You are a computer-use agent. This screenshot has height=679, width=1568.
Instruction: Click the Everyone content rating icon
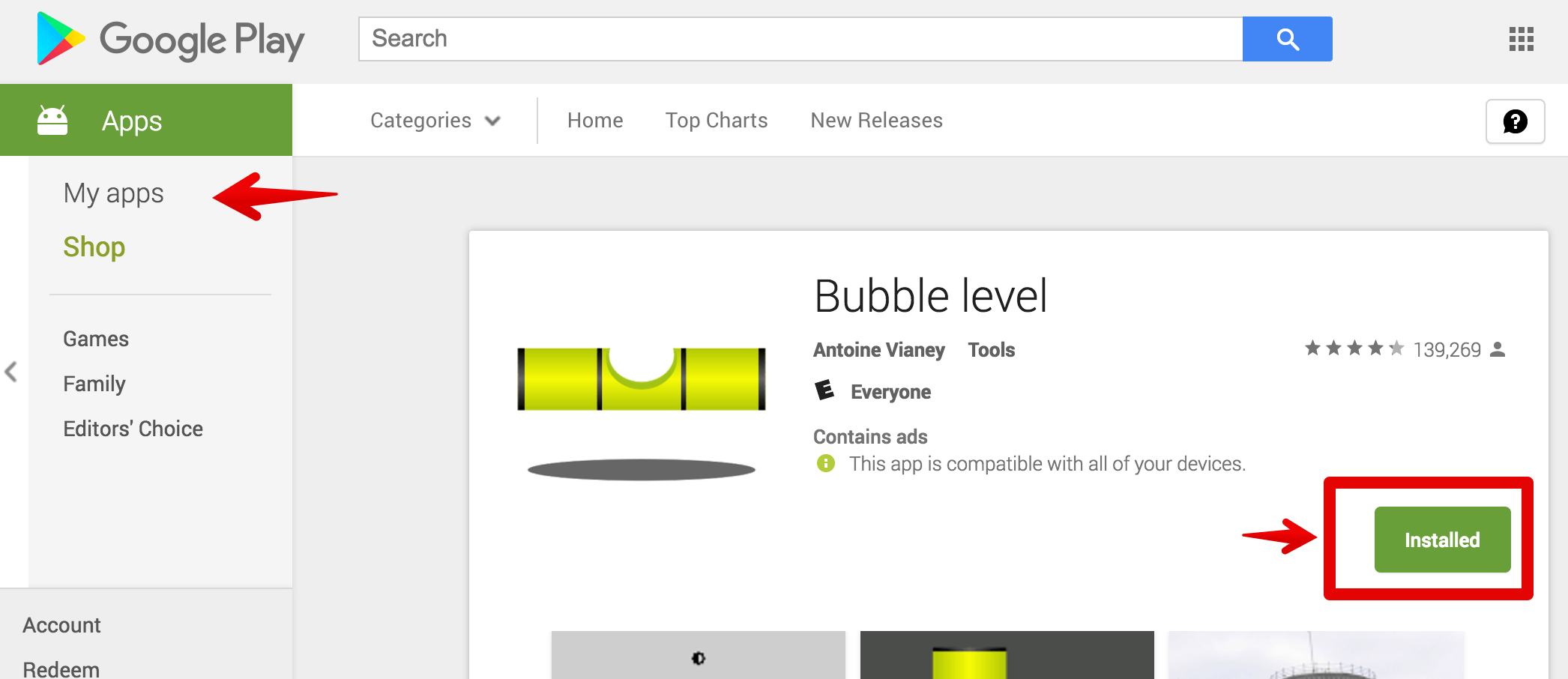pyautogui.click(x=824, y=390)
